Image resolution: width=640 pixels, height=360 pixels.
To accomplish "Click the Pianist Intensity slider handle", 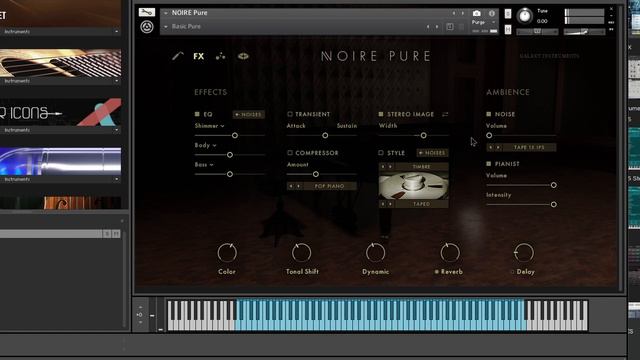I will (x=553, y=204).
